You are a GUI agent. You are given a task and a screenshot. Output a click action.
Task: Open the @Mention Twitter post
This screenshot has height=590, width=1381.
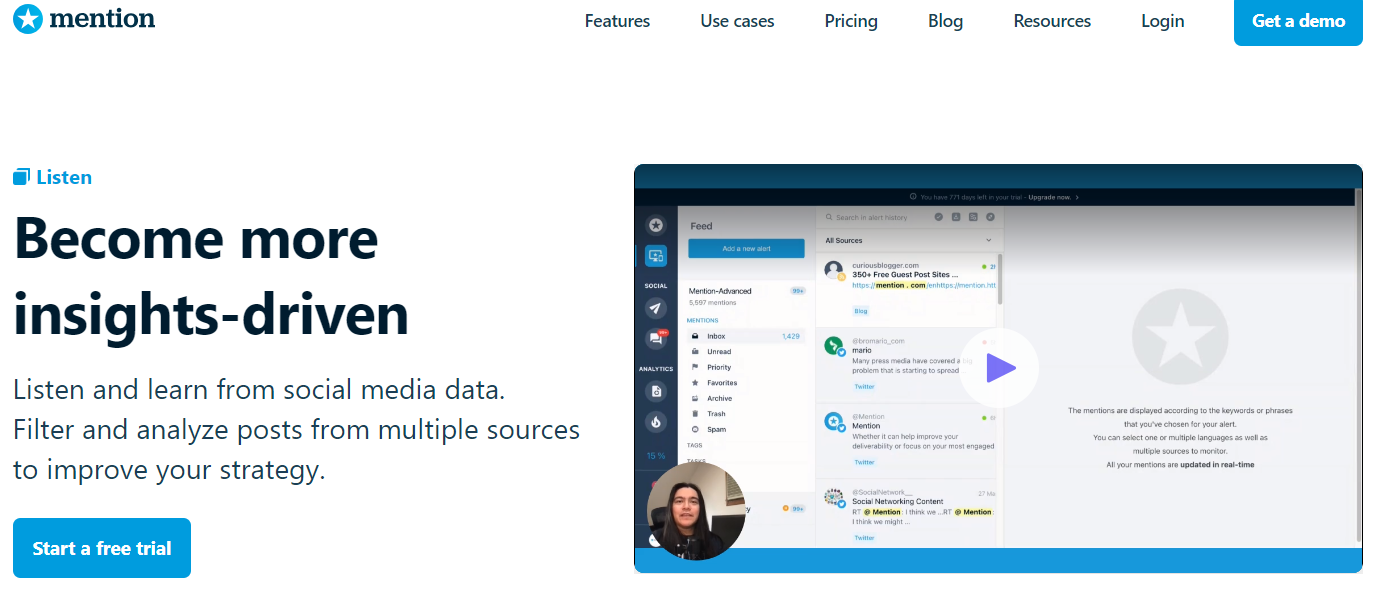click(x=908, y=440)
